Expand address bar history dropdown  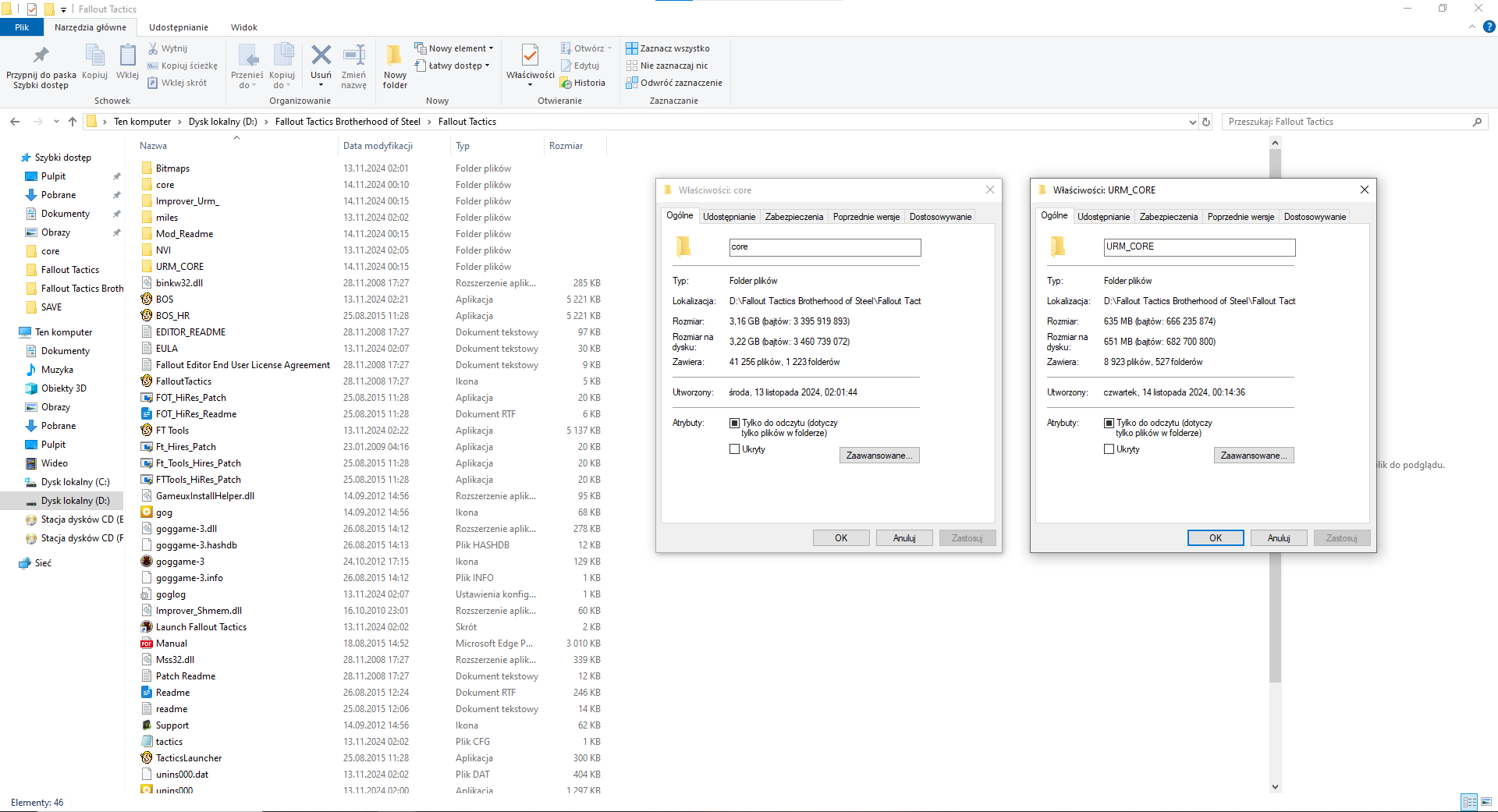click(1192, 122)
